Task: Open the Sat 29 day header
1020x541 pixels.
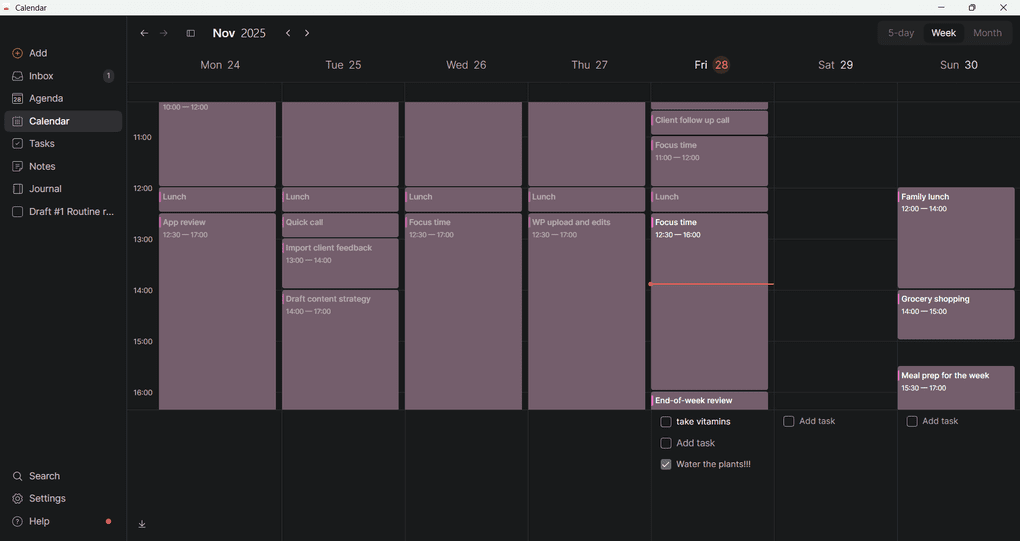Action: [x=835, y=65]
